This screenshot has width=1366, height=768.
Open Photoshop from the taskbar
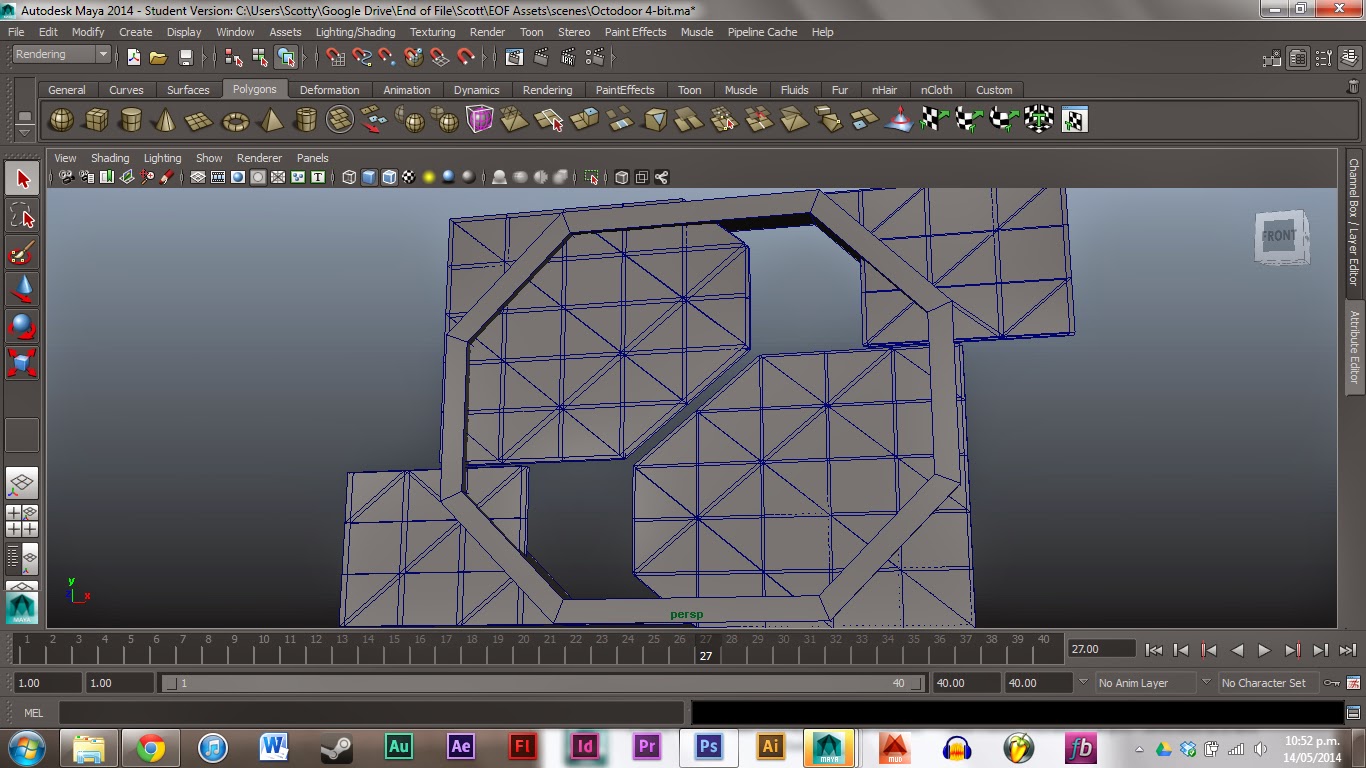(x=709, y=746)
